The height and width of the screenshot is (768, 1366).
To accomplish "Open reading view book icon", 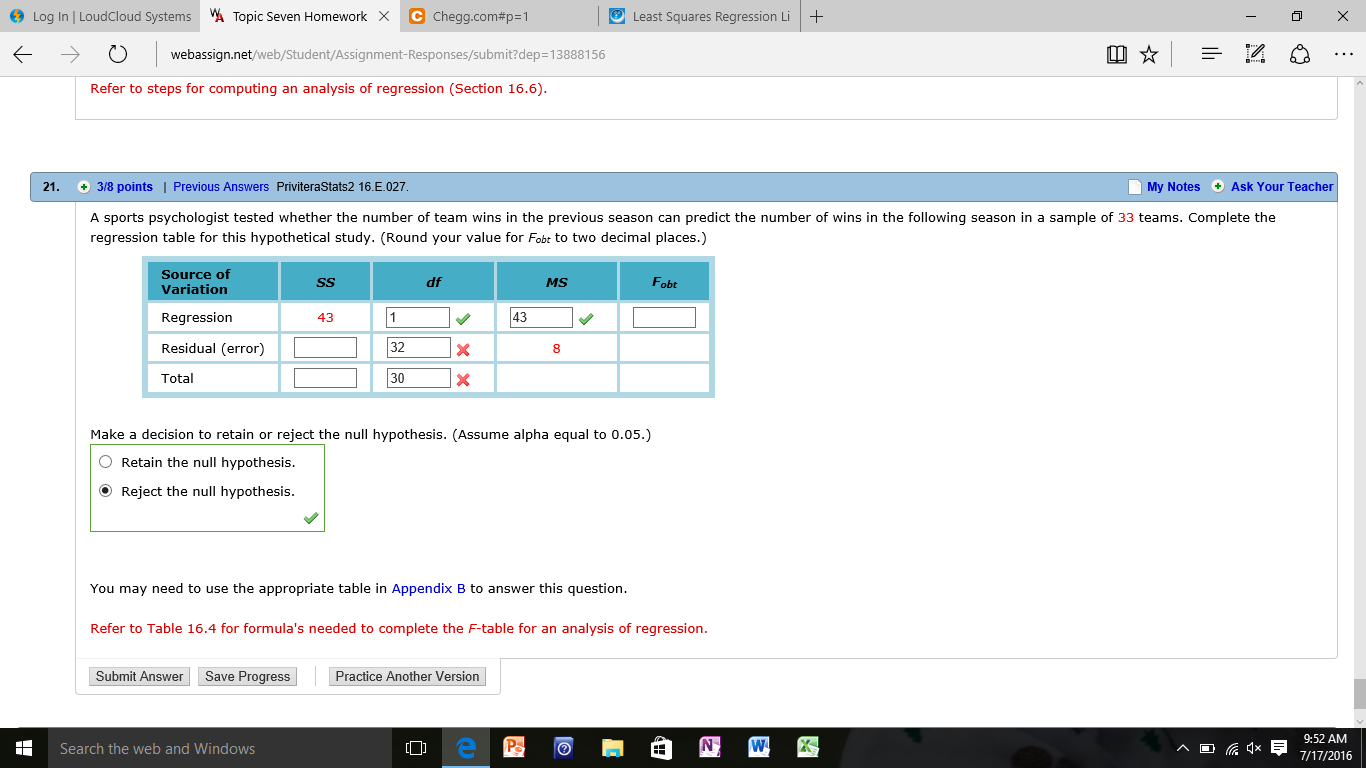I will (1117, 55).
